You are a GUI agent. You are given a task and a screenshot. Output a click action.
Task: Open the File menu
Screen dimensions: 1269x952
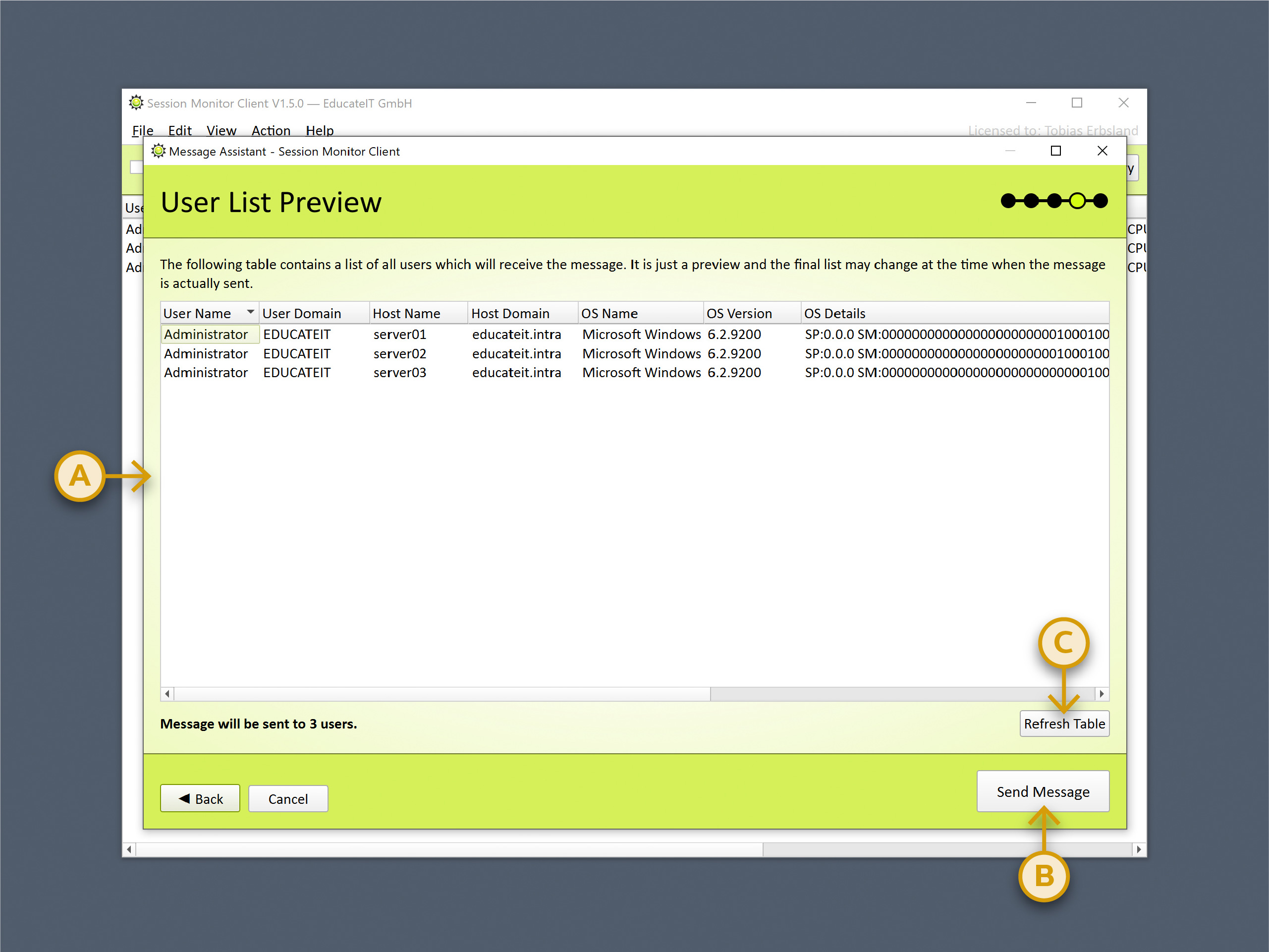pos(142,130)
